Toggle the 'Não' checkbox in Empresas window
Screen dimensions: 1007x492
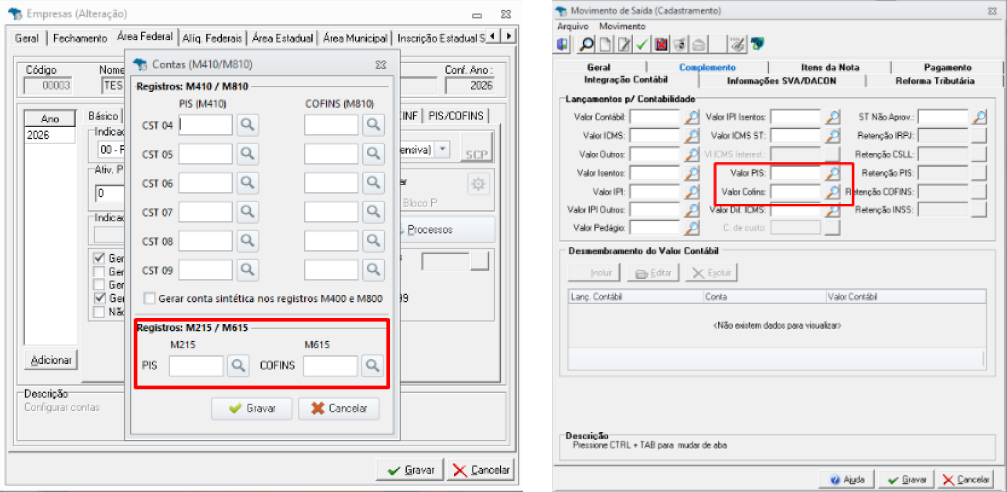(x=100, y=312)
